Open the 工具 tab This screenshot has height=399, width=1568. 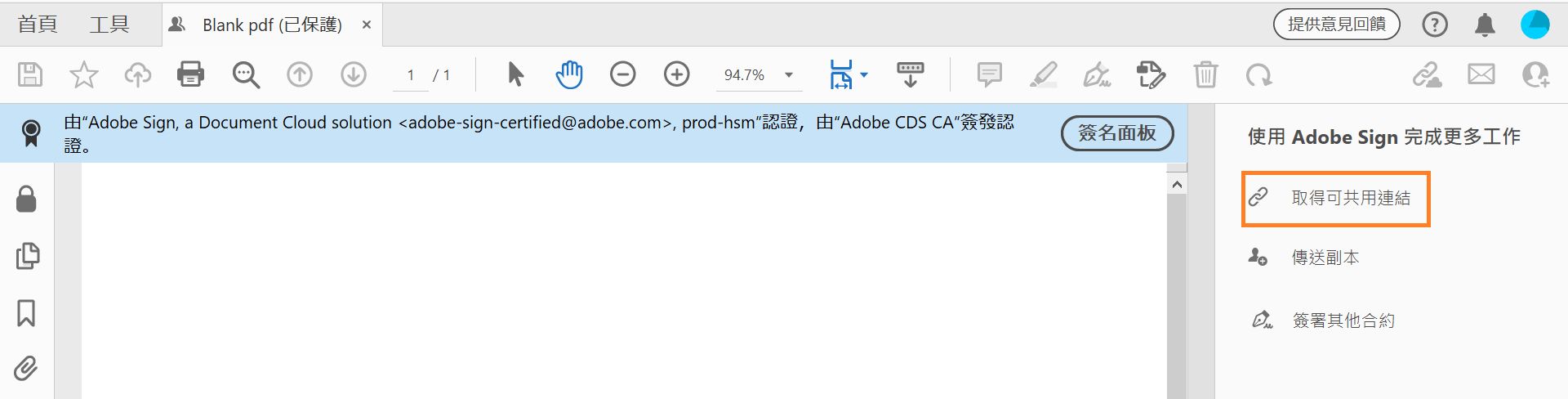pos(109,25)
